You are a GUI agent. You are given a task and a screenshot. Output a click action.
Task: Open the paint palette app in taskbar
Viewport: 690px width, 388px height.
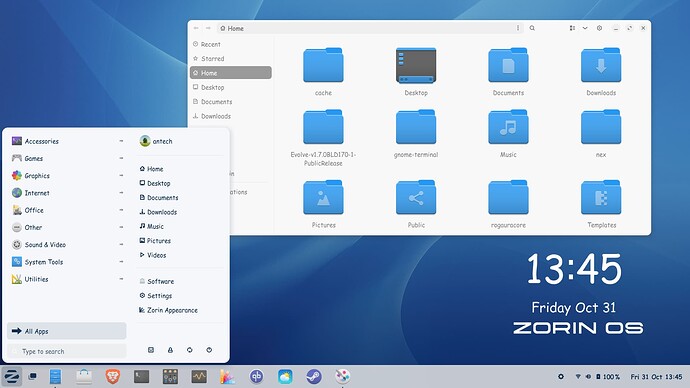click(x=342, y=377)
